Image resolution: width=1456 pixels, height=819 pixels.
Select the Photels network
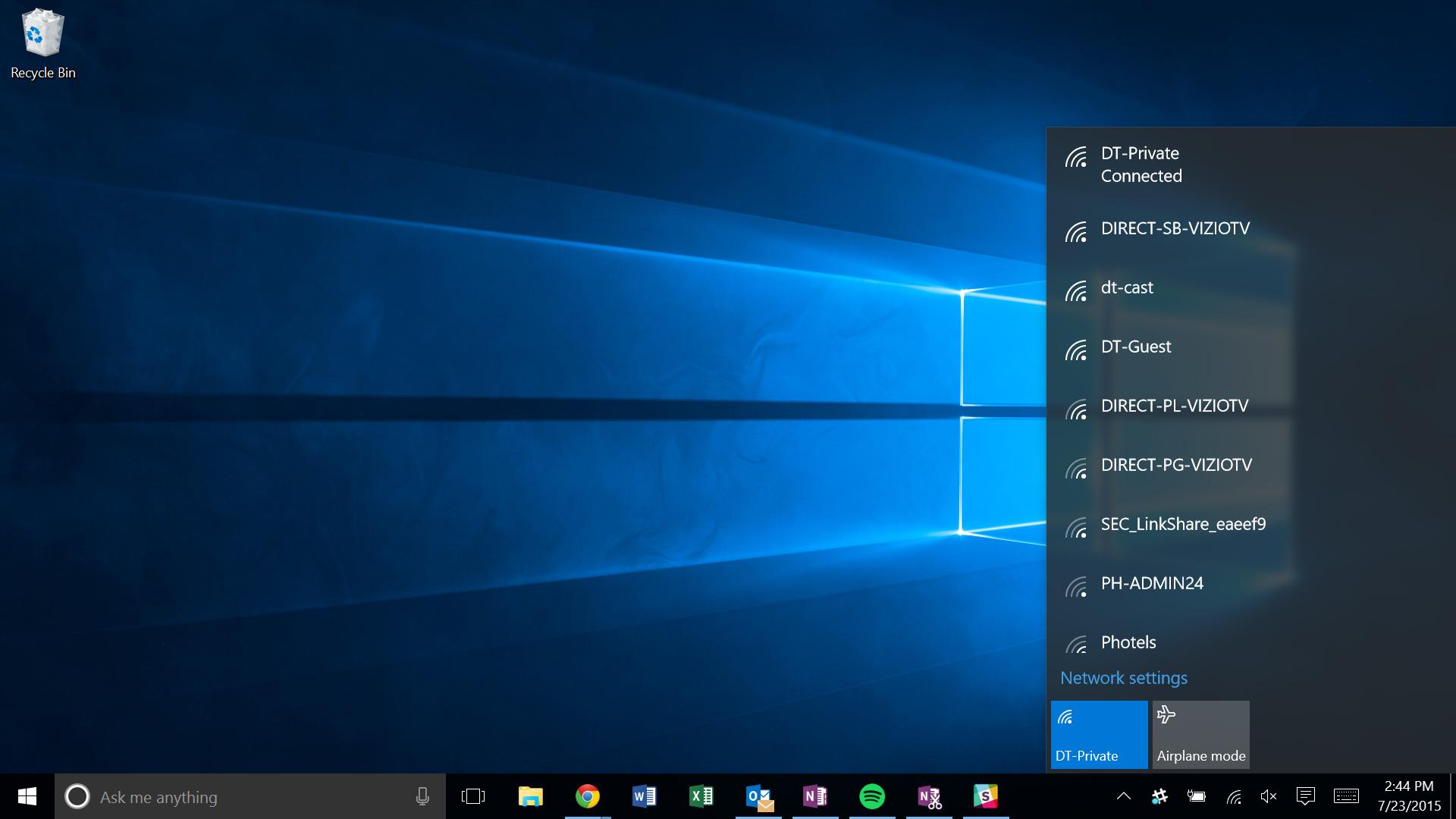[1250, 637]
